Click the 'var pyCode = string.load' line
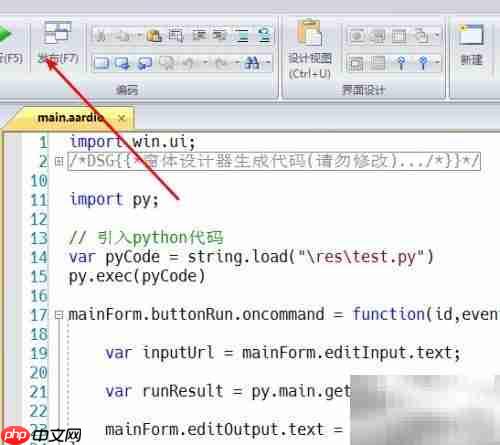500x445 pixels. point(251,257)
